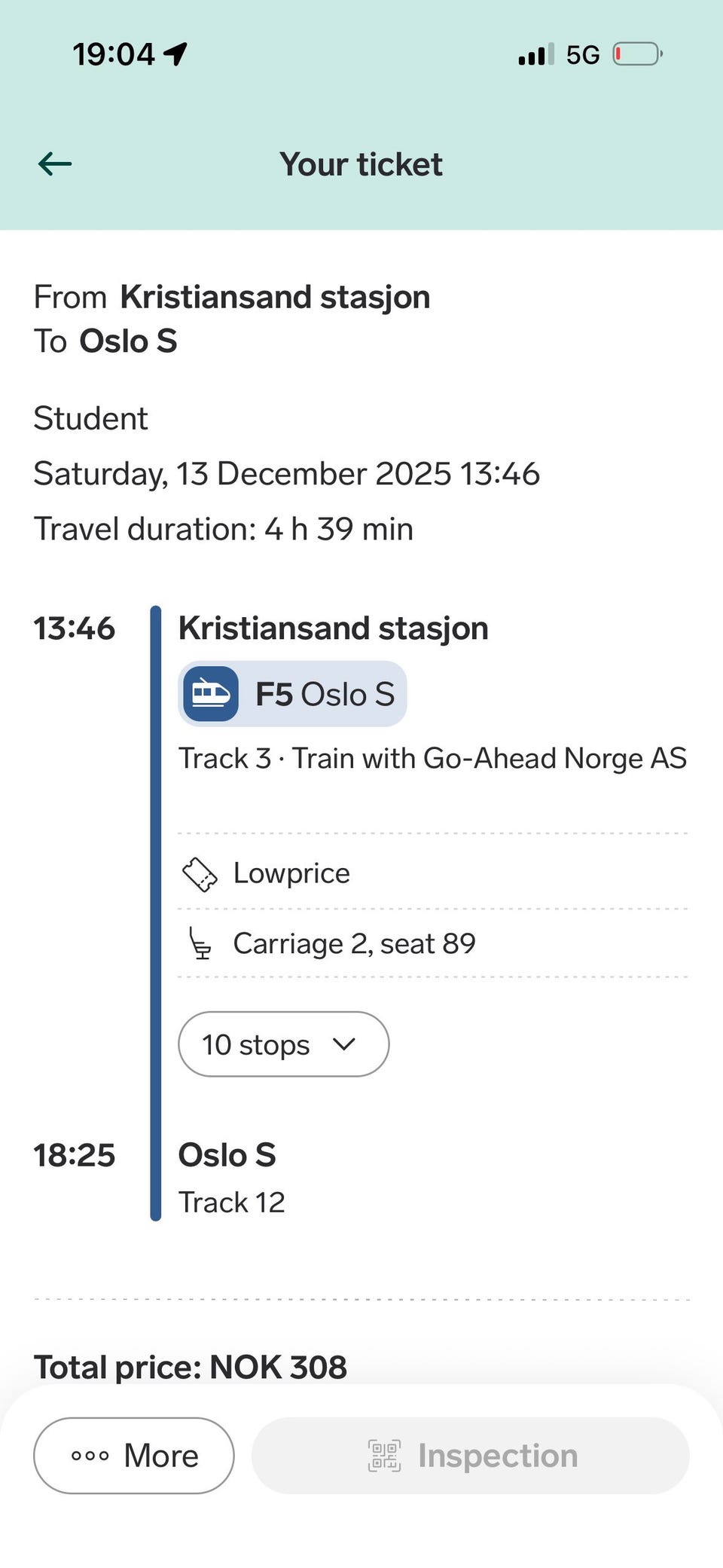Open the More options button

[x=134, y=1456]
